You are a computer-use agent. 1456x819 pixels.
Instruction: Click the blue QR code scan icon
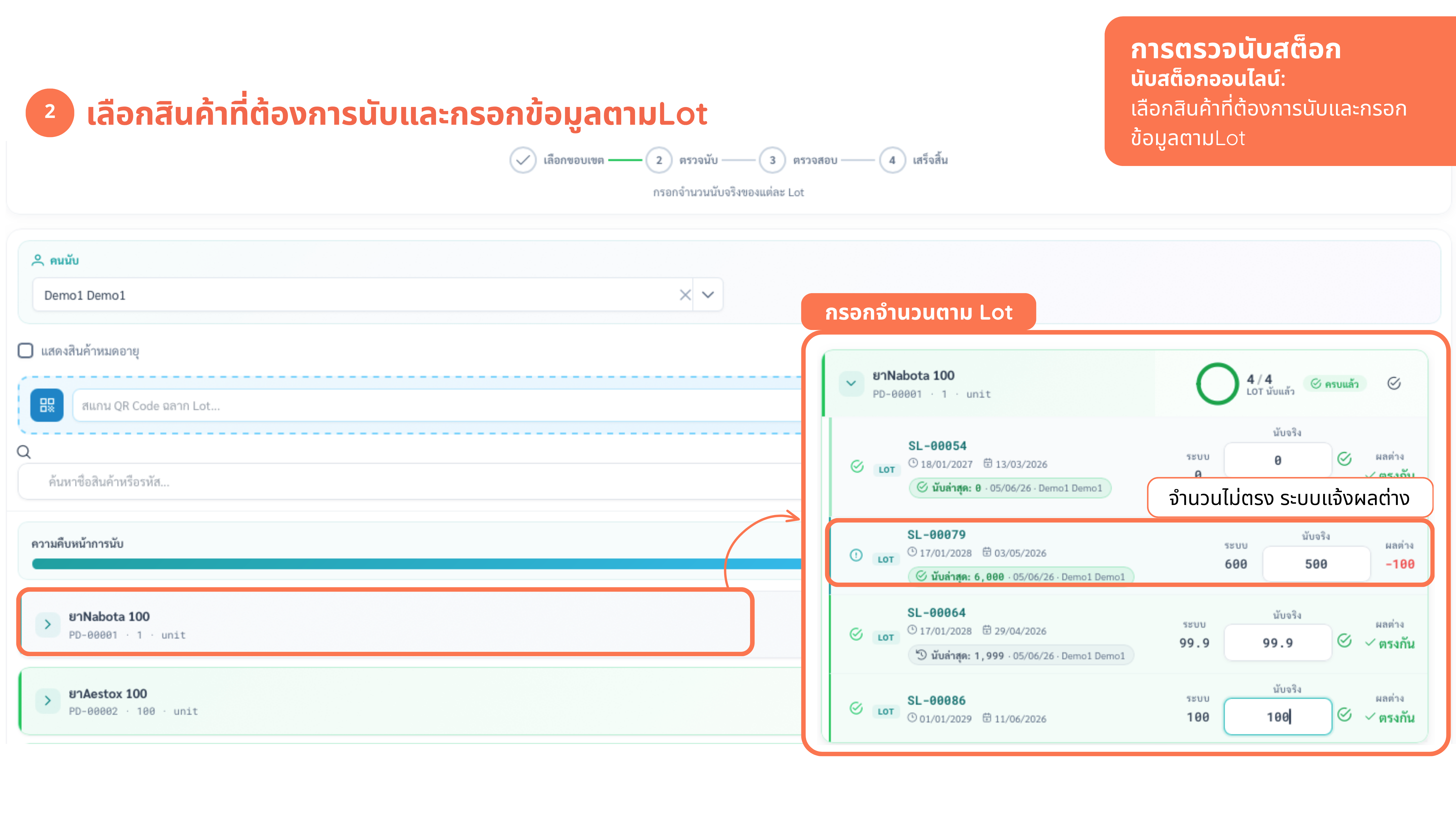click(x=47, y=405)
